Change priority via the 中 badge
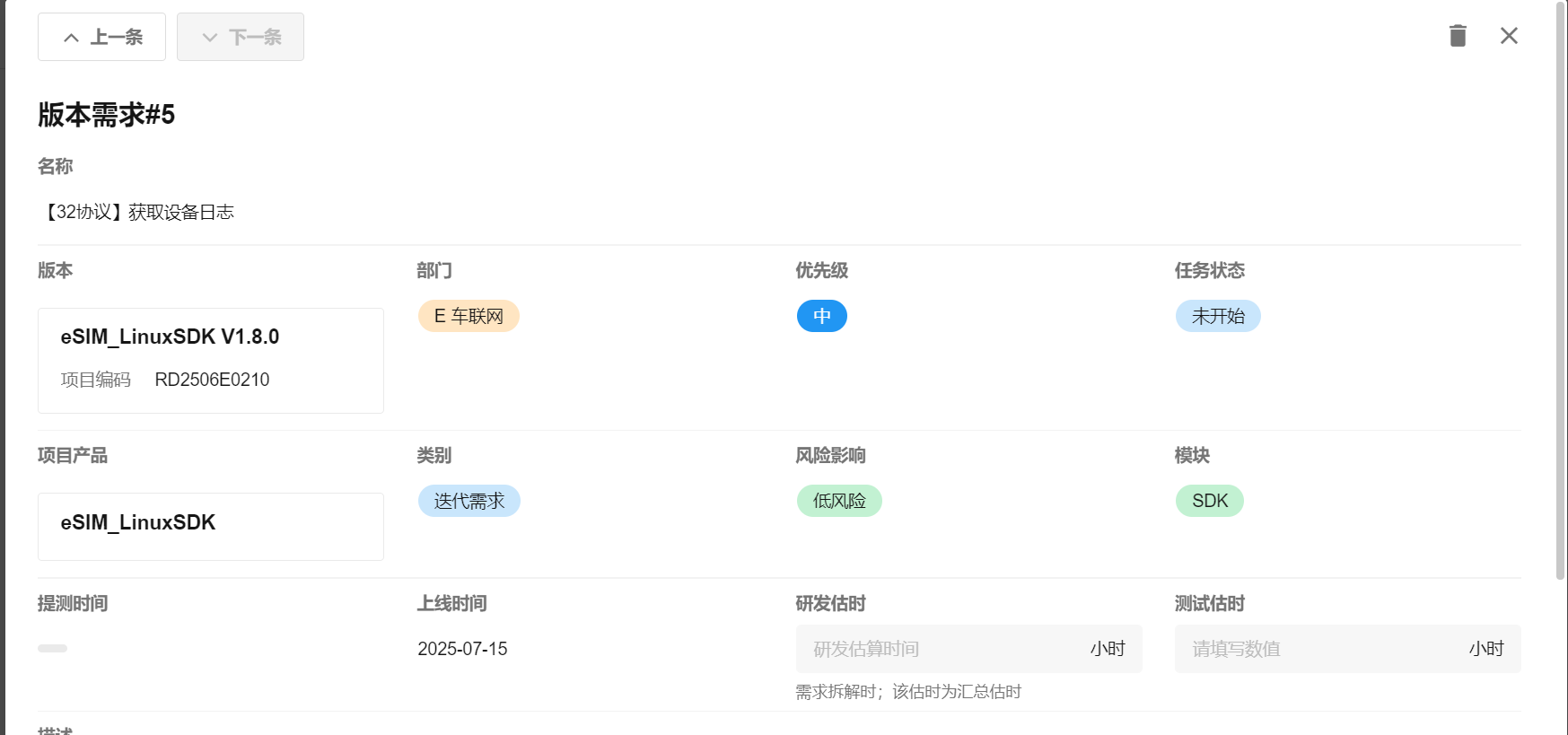The image size is (1568, 735). (x=821, y=316)
